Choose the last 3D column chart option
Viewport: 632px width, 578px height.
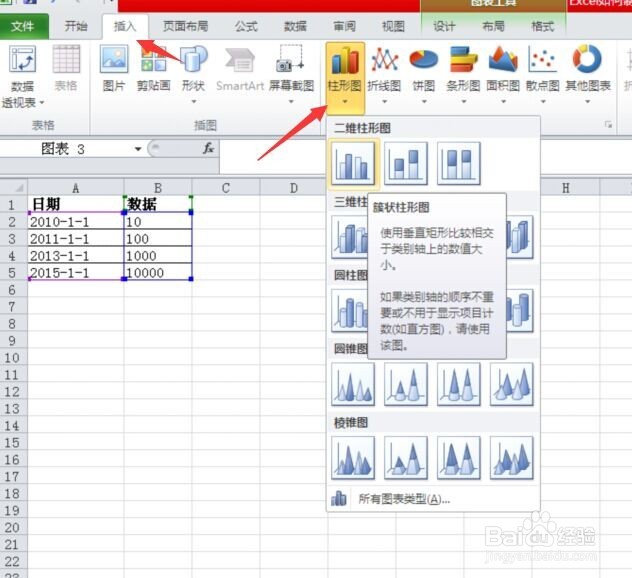click(520, 237)
